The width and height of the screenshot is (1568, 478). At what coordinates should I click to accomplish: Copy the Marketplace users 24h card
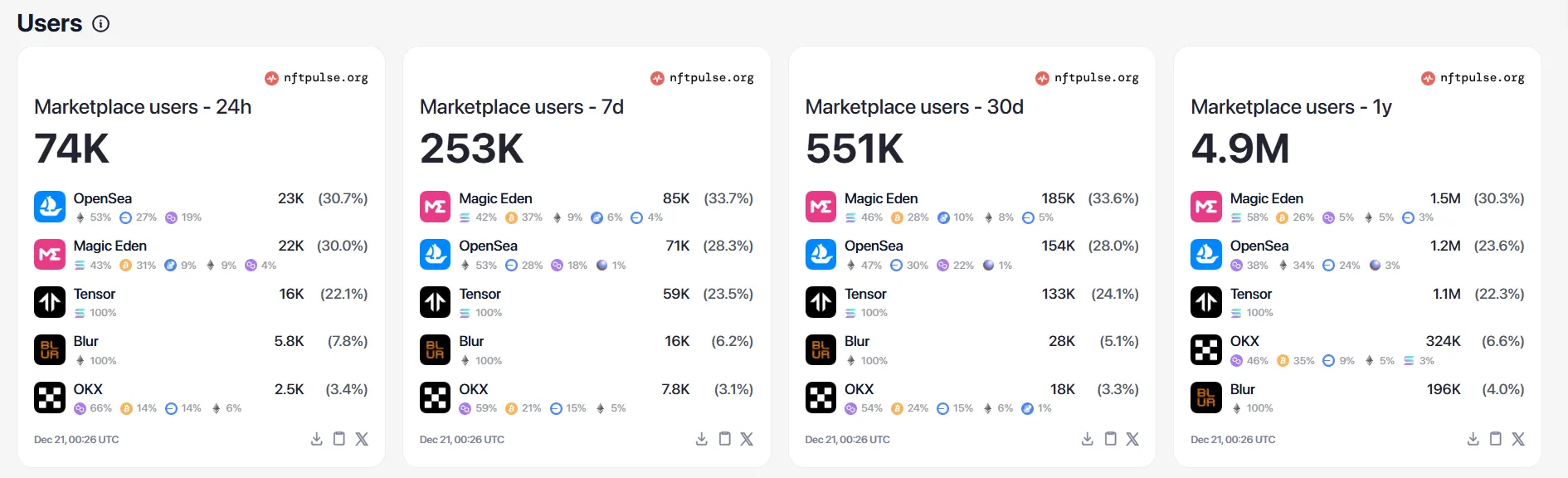tap(339, 439)
